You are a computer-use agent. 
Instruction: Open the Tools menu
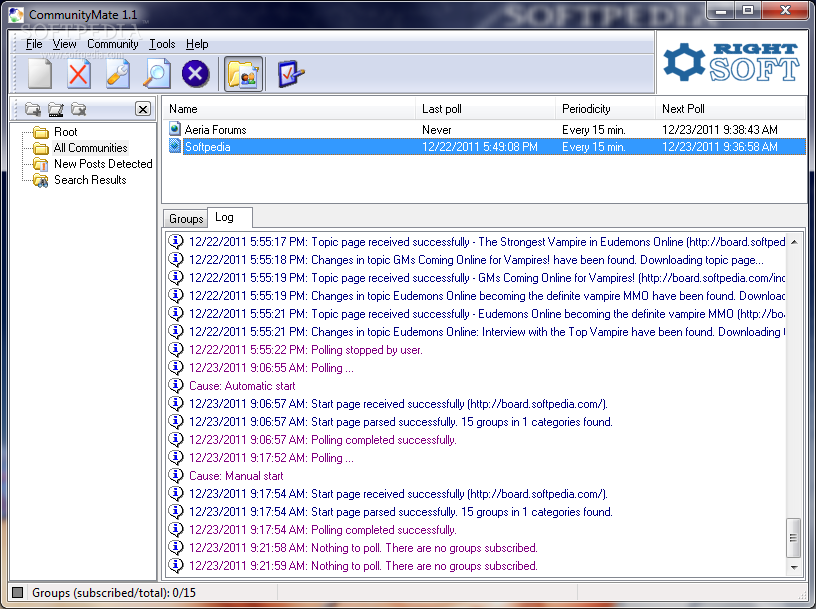coord(162,44)
